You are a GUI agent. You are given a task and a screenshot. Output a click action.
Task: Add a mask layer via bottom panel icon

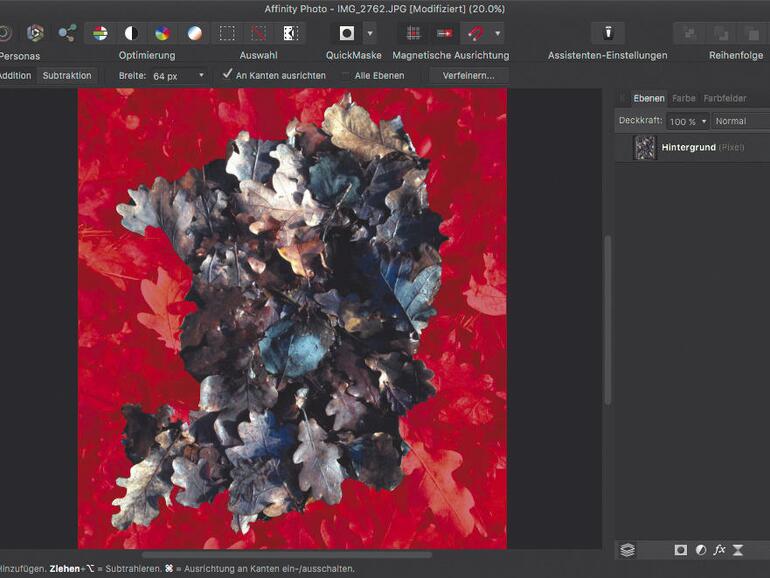coord(680,550)
